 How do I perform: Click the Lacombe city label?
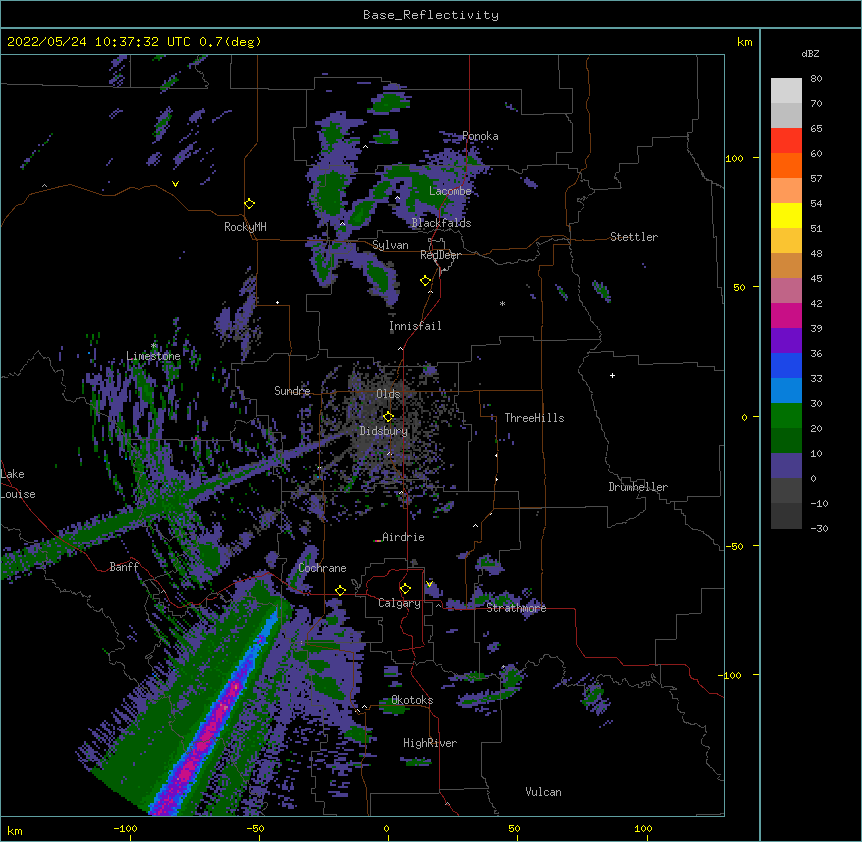point(450,191)
